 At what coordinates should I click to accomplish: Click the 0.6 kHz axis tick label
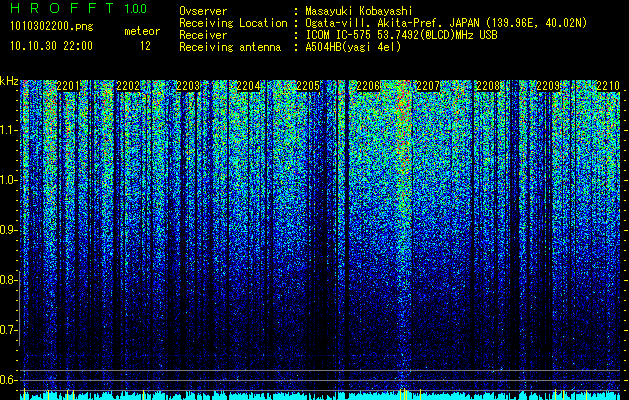(8, 380)
